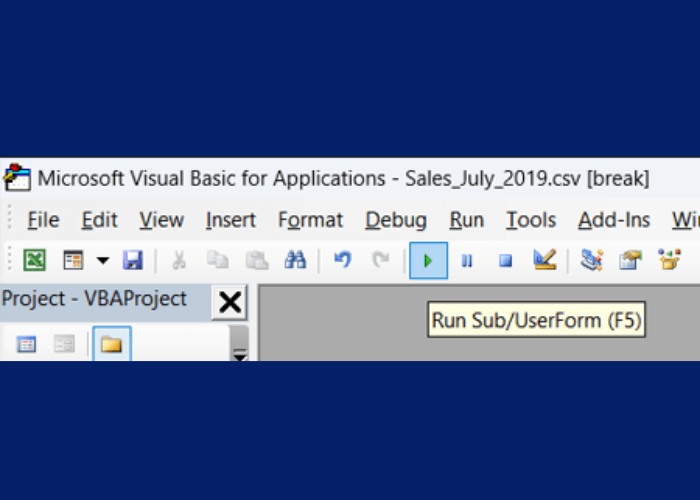The image size is (700, 500).
Task: Open the Debug menu
Action: tap(396, 220)
